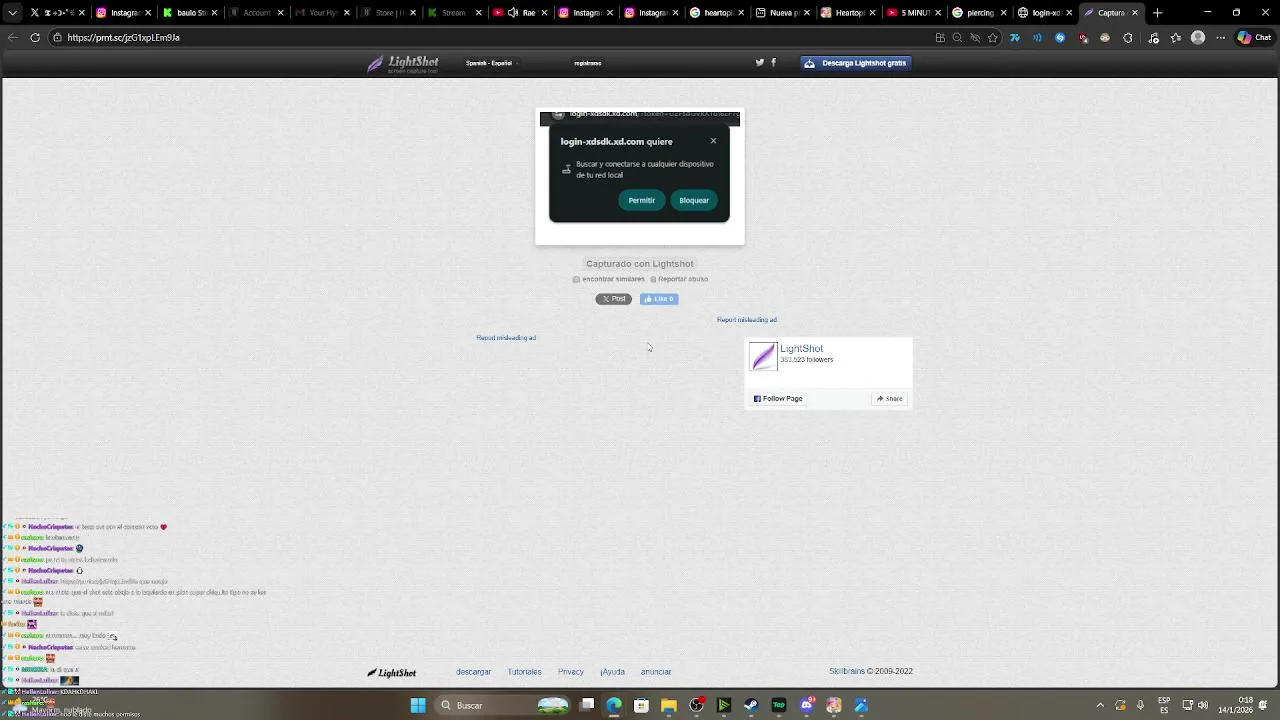1280x720 pixels.
Task: Switch to the X (Twitter) tab
Action: tap(55, 13)
